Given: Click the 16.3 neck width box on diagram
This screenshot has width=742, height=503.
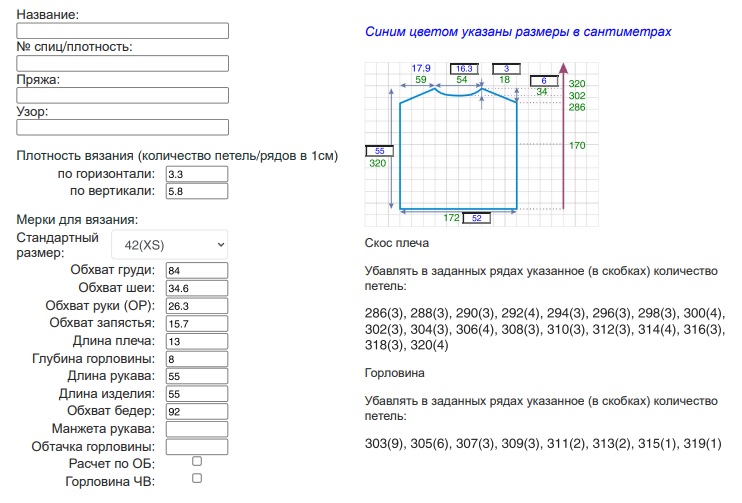Looking at the screenshot, I should (x=464, y=68).
